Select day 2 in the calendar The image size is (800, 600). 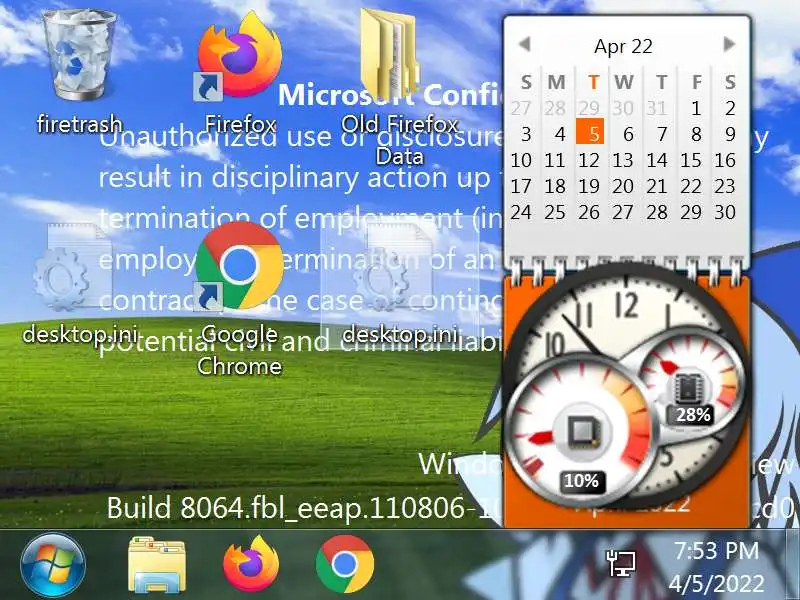click(x=730, y=108)
